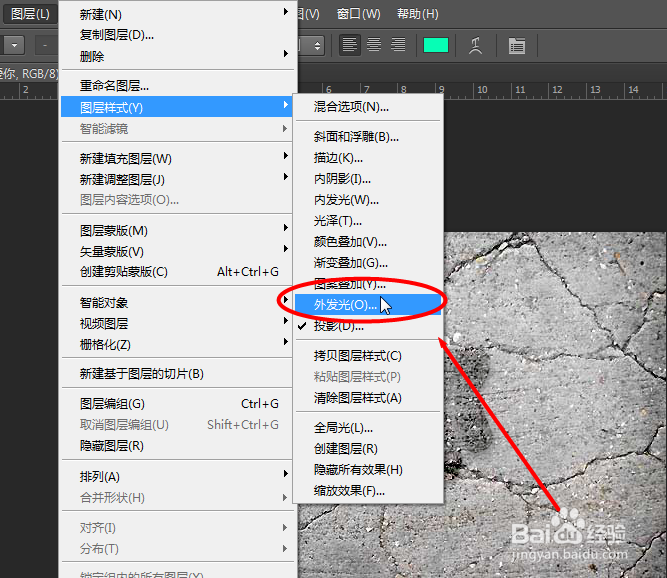The height and width of the screenshot is (578, 667).
Task: Choose 内阴影(I)... style
Action: pyautogui.click(x=368, y=179)
